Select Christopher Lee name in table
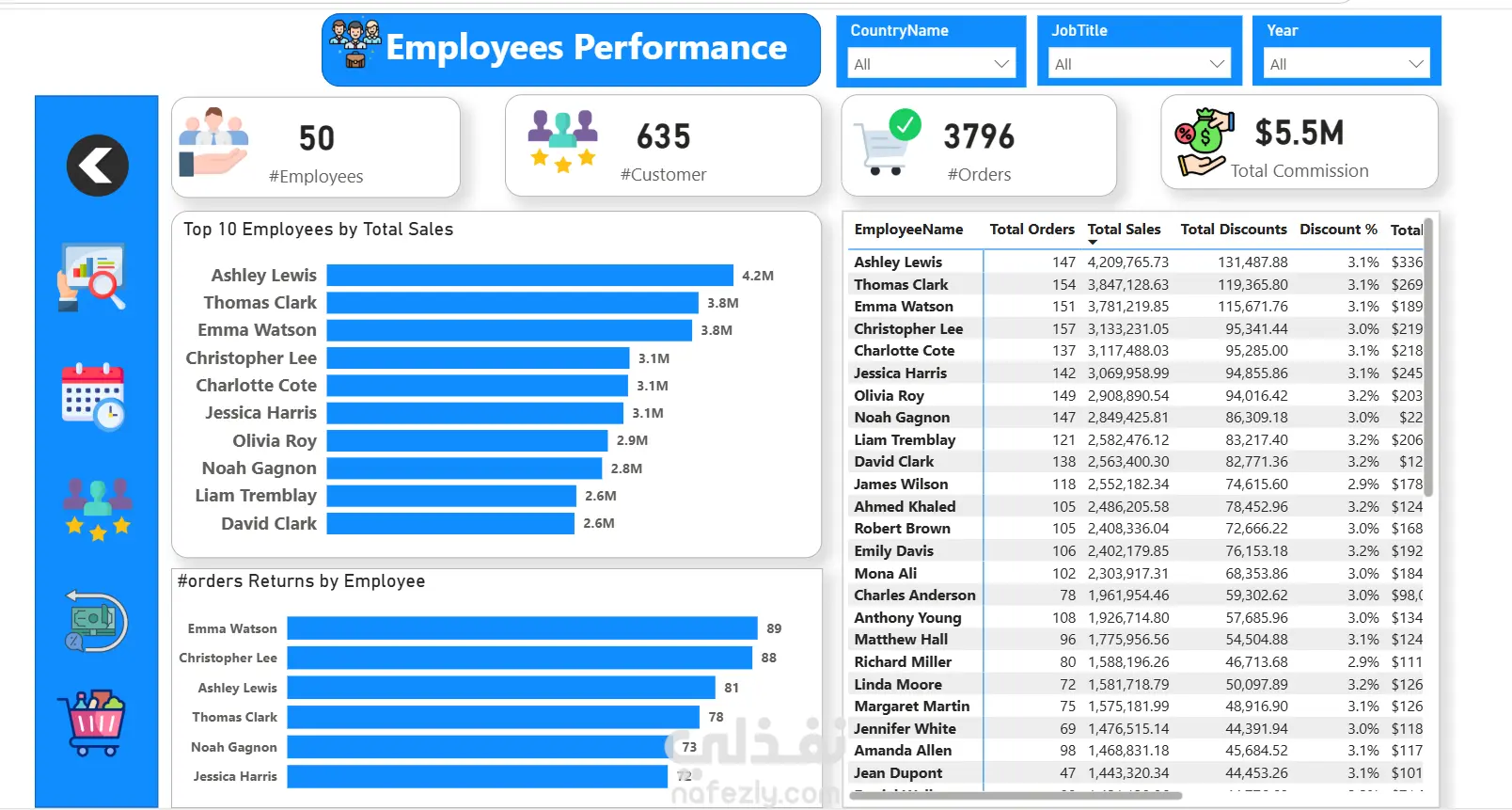The width and height of the screenshot is (1512, 810). click(x=908, y=329)
